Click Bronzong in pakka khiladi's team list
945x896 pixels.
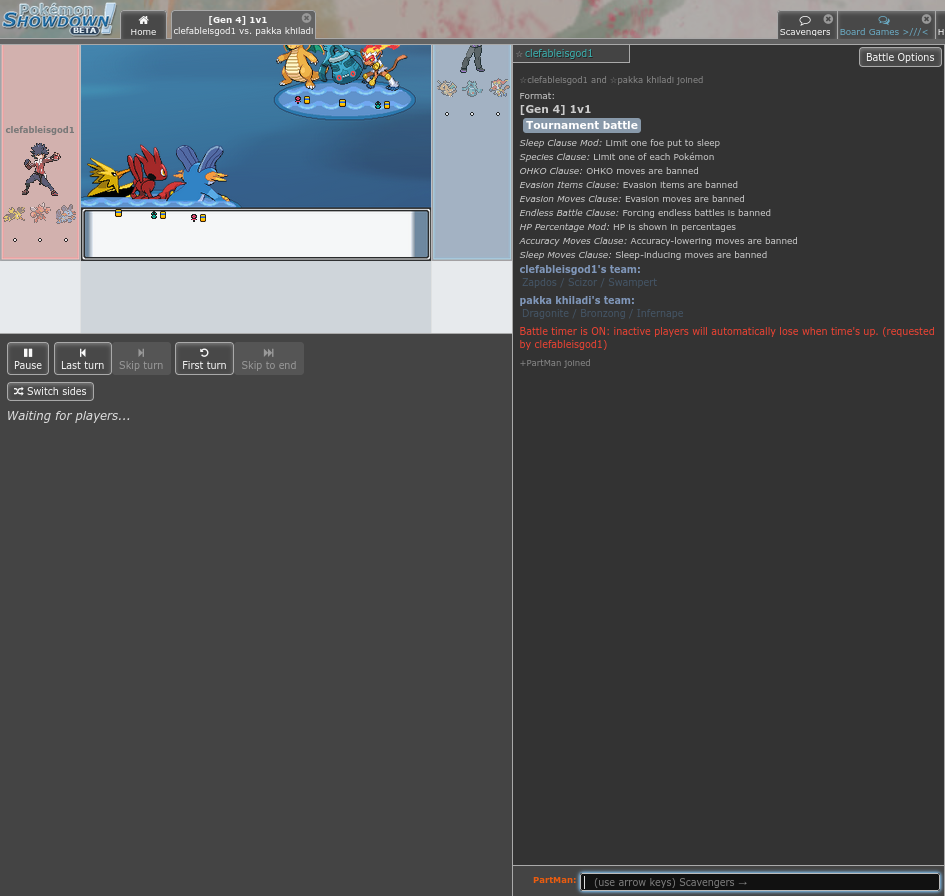coord(603,313)
